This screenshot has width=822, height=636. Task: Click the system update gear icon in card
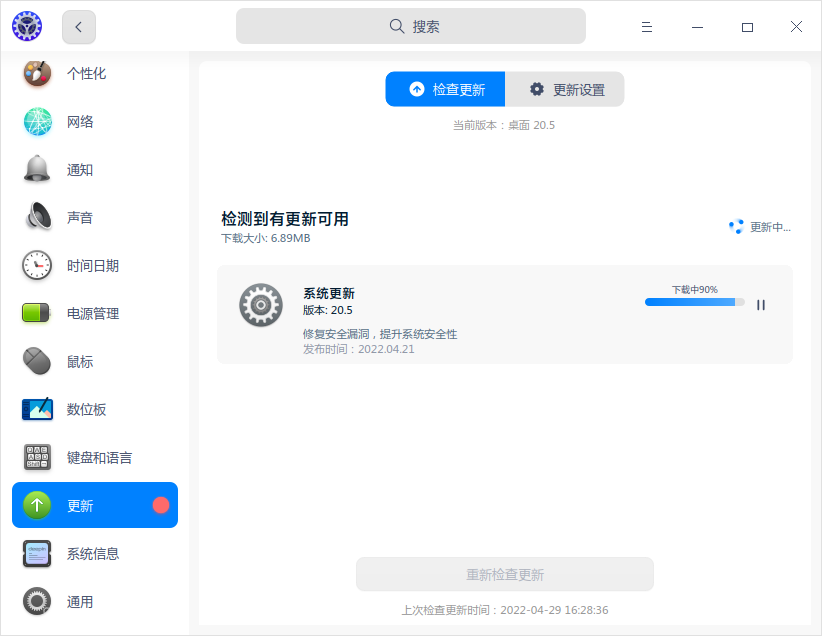pos(261,305)
